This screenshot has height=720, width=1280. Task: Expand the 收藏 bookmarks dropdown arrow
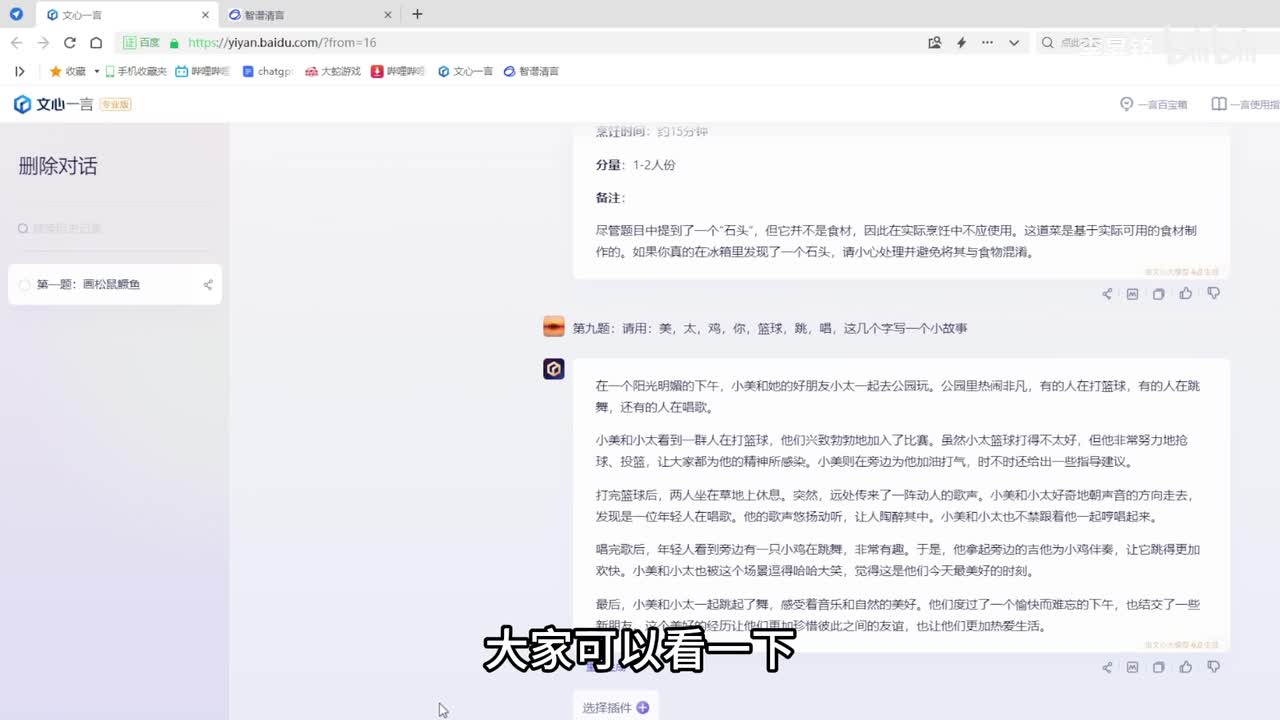click(97, 72)
